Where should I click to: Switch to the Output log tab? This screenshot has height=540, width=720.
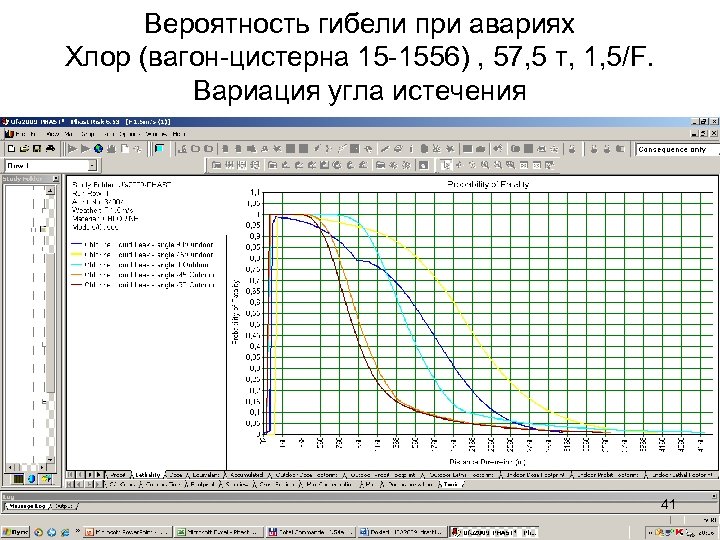click(64, 506)
